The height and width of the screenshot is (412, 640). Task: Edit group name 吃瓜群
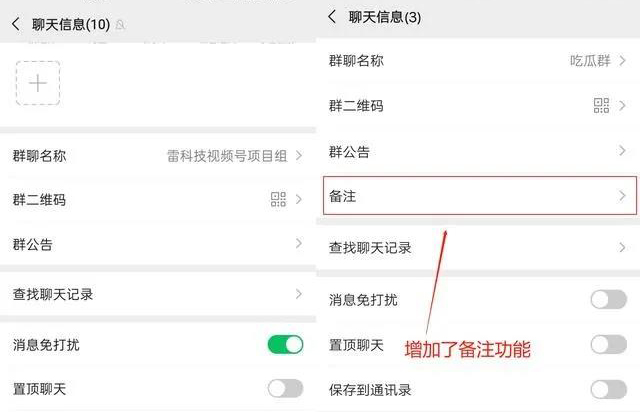[589, 61]
